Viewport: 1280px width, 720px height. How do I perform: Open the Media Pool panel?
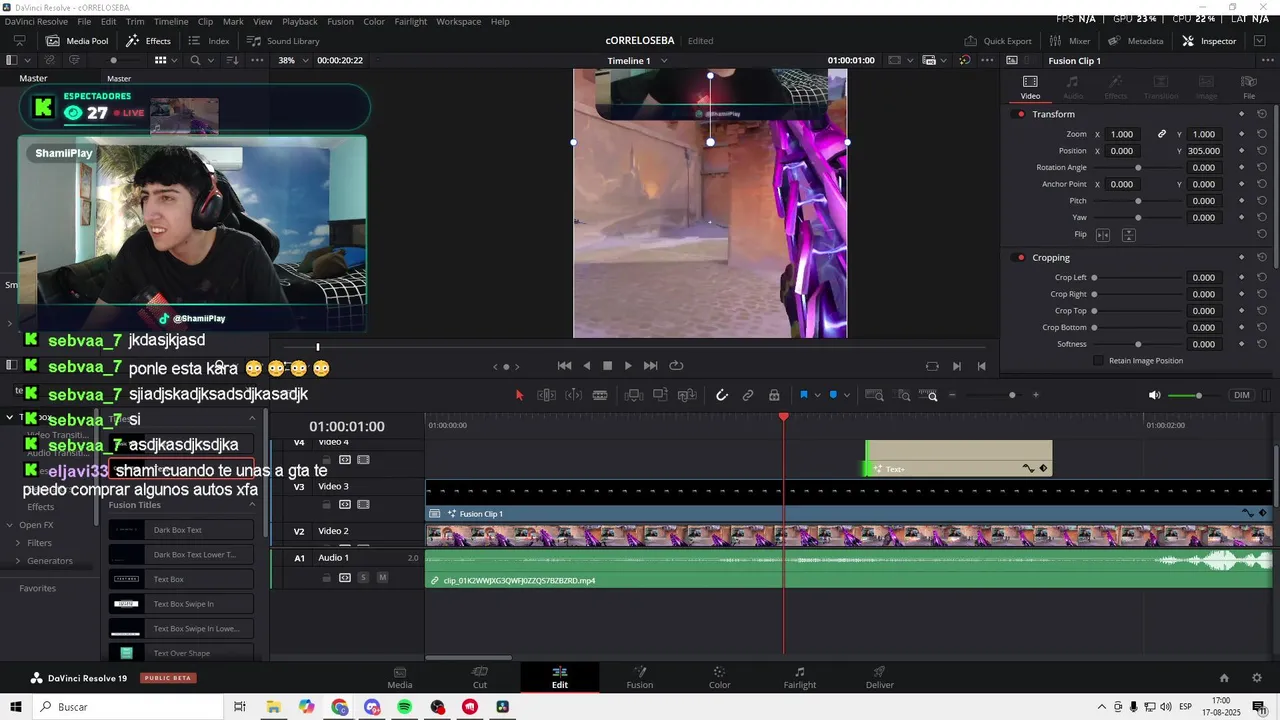(x=77, y=41)
